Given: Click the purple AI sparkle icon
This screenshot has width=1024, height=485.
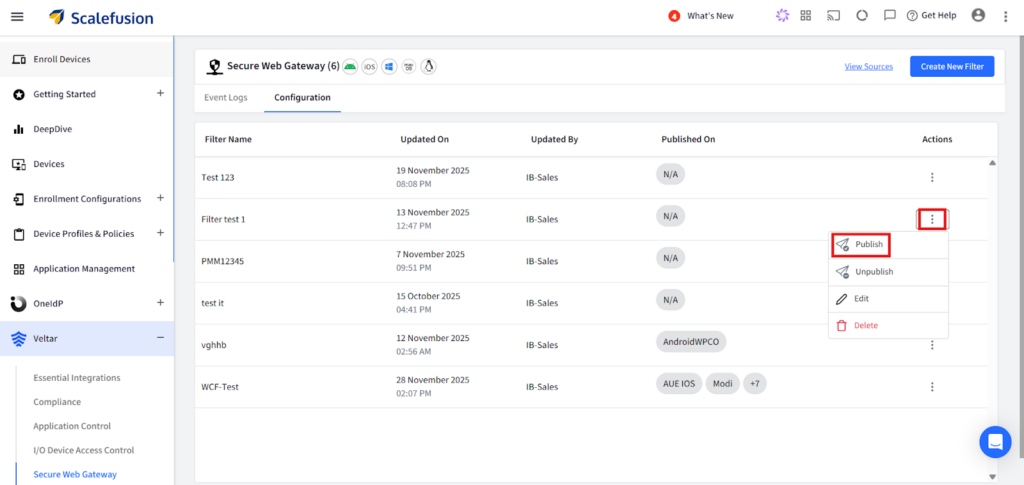Looking at the screenshot, I should click(782, 16).
